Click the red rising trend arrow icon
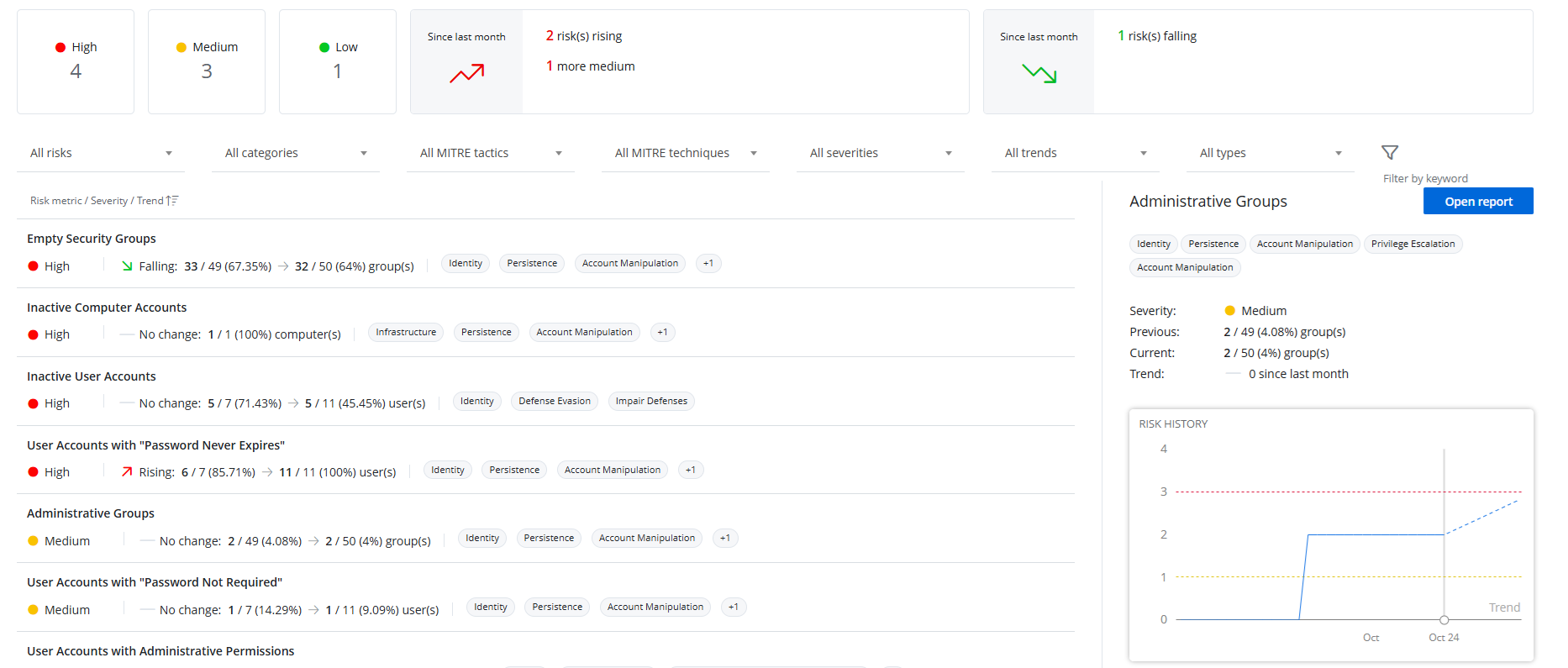 pos(466,74)
